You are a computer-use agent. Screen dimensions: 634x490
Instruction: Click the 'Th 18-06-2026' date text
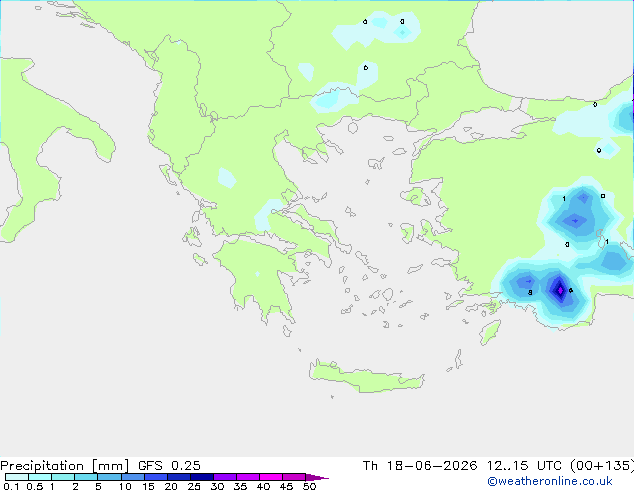pos(420,466)
